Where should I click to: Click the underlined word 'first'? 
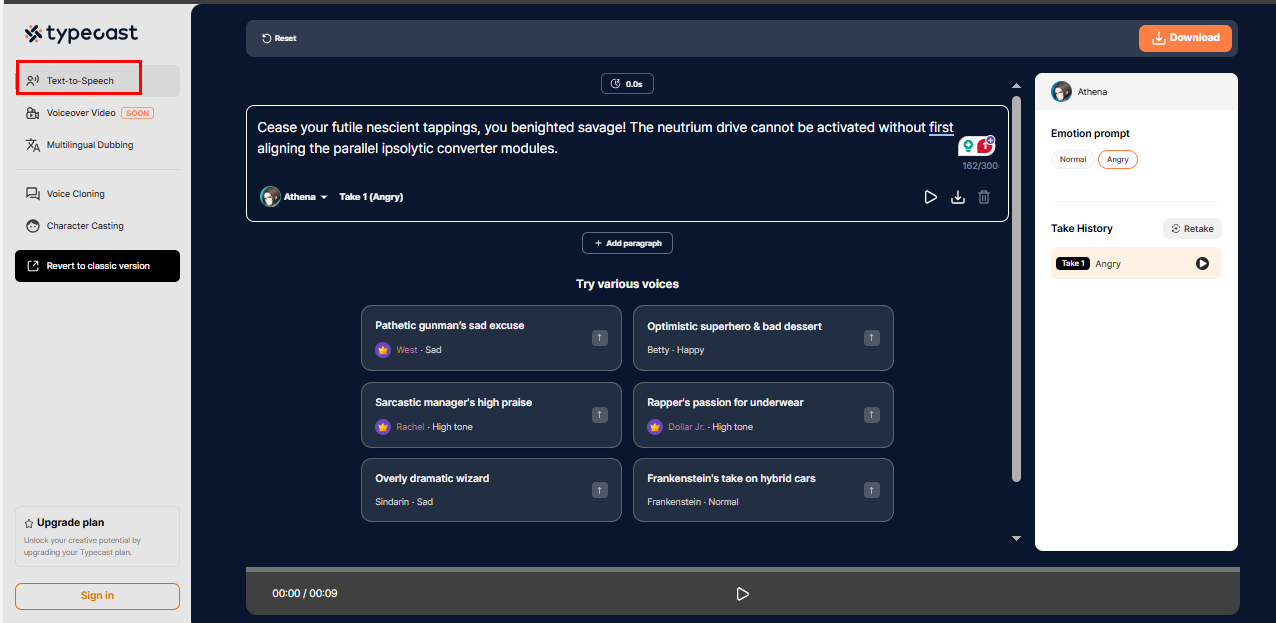point(941,128)
